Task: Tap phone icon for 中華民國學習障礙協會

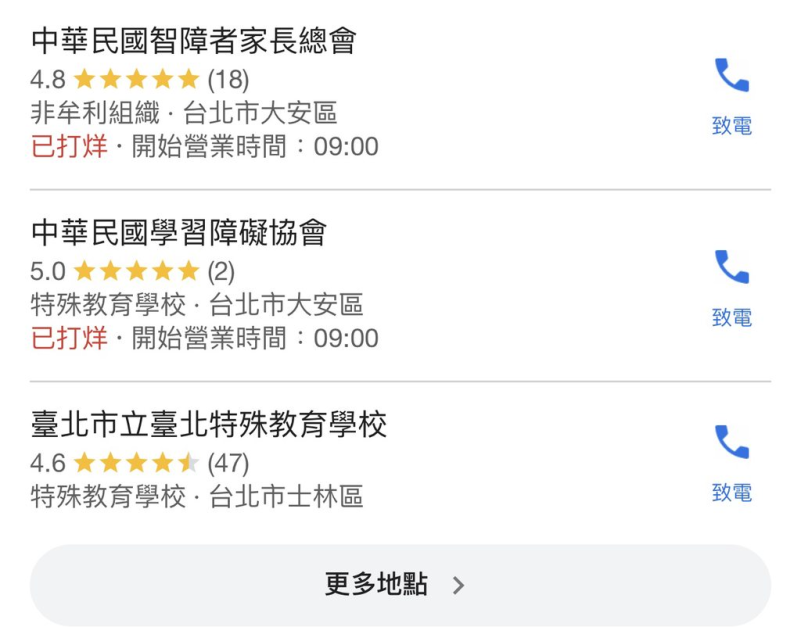Action: [x=731, y=267]
